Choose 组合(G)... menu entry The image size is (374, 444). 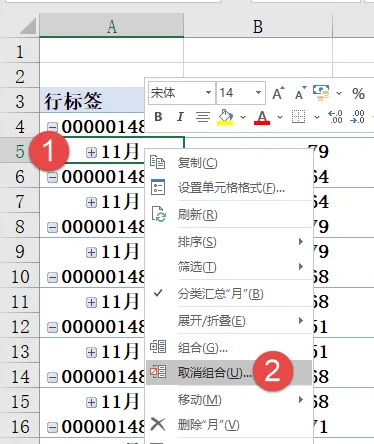[229, 348]
